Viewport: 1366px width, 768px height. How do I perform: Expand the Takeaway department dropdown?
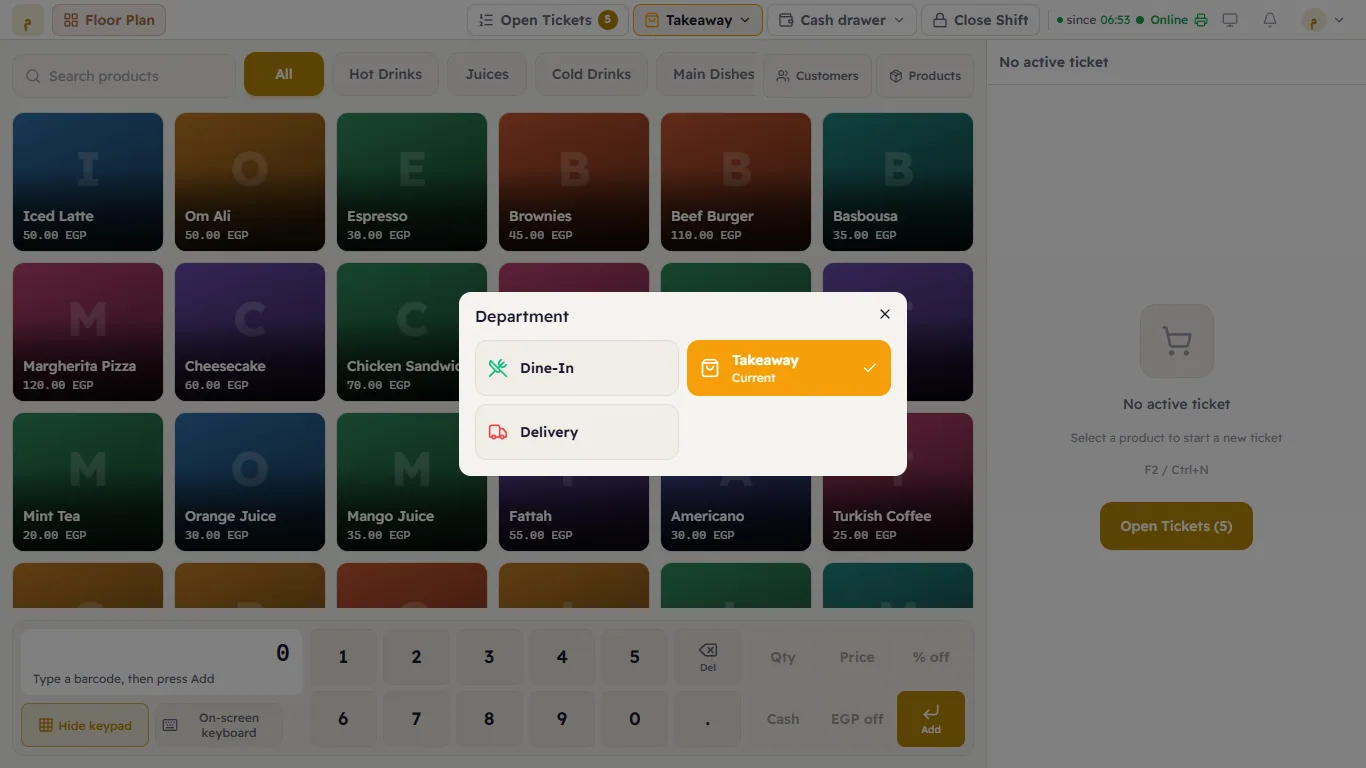[698, 20]
